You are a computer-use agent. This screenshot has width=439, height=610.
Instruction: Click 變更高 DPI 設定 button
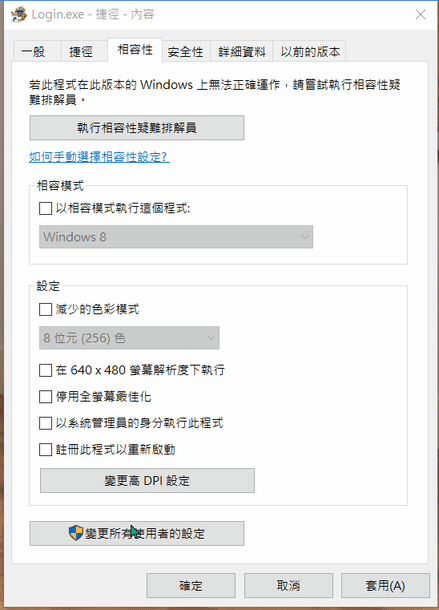click(x=147, y=480)
